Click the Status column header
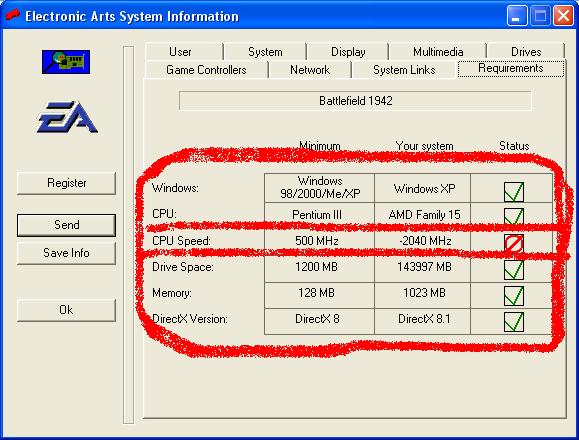Image resolution: width=579 pixels, height=440 pixels. coord(514,146)
